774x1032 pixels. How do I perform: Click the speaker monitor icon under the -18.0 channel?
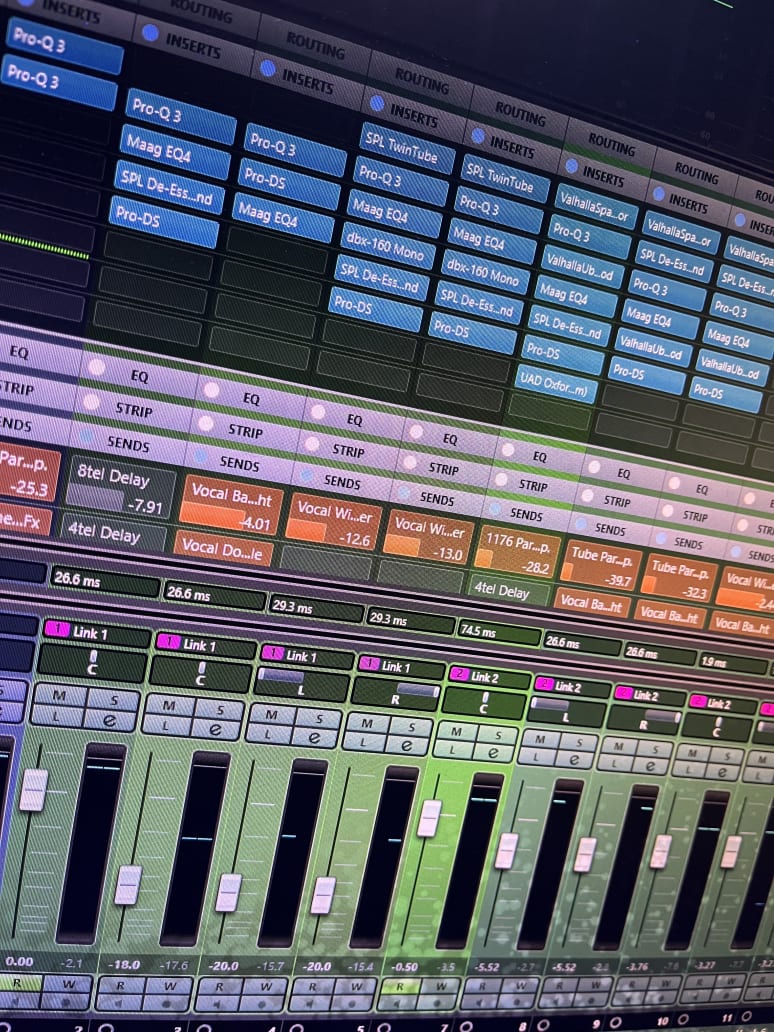pos(120,1002)
